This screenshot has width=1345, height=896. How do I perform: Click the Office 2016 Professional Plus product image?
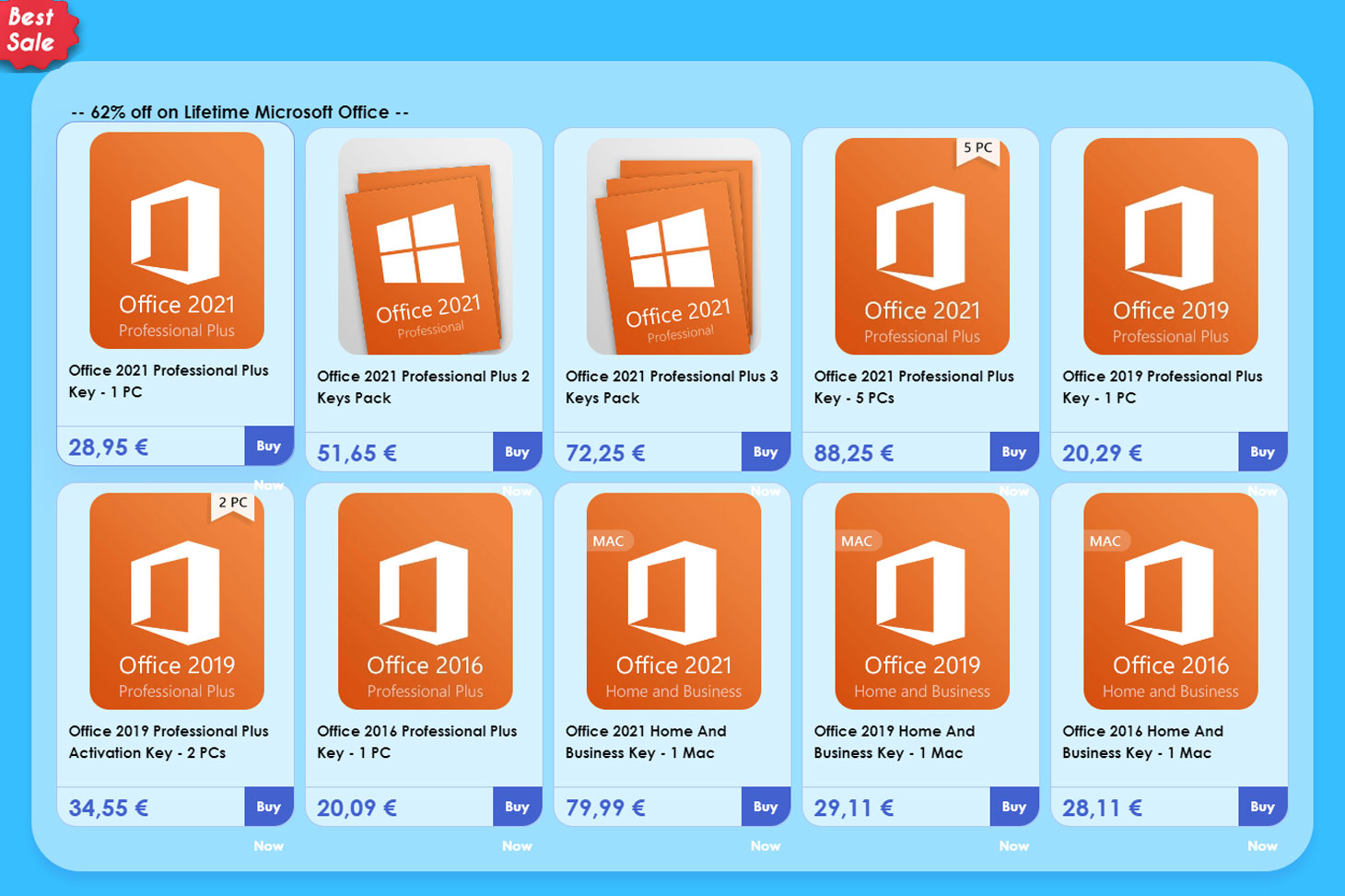(426, 600)
